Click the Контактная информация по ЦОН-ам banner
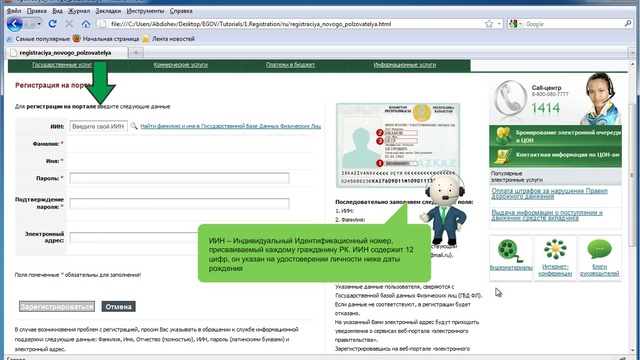This screenshot has width=640, height=360. click(x=555, y=157)
